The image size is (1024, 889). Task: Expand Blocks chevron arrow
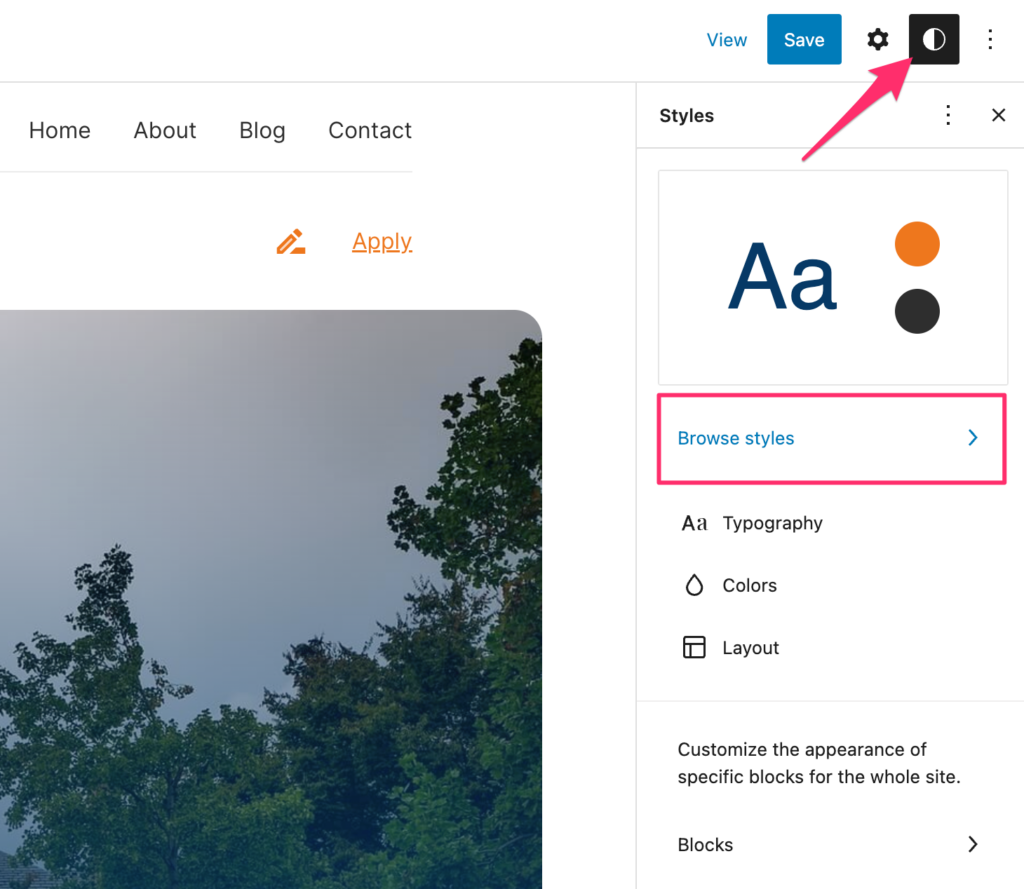[972, 845]
